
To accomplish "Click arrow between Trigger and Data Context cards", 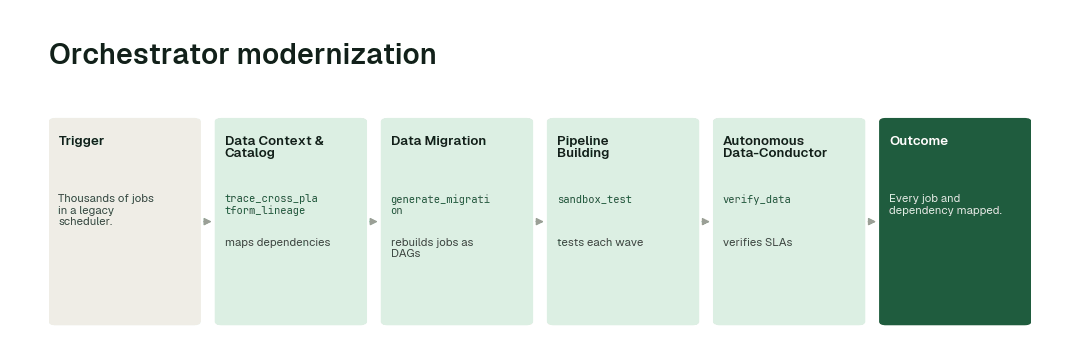I will [x=207, y=222].
